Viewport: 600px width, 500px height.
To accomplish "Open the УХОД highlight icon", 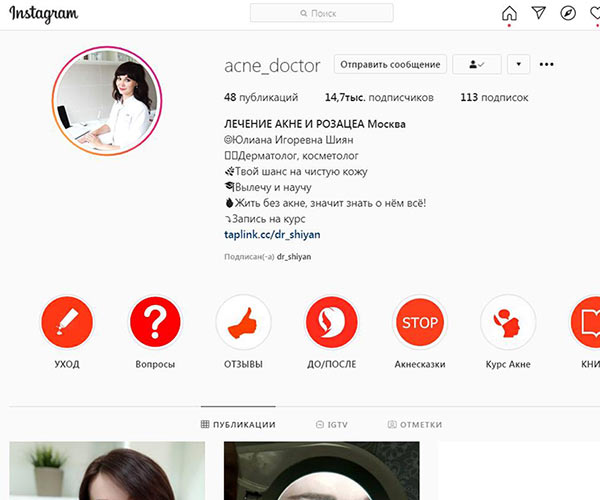I will [x=67, y=322].
